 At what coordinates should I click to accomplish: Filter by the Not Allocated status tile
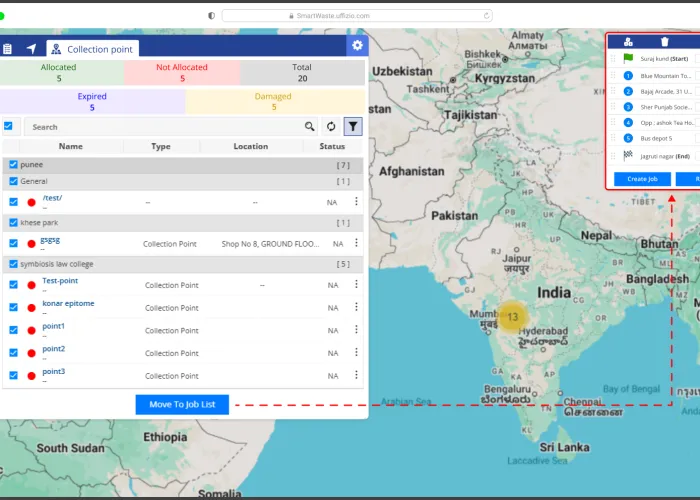182,72
